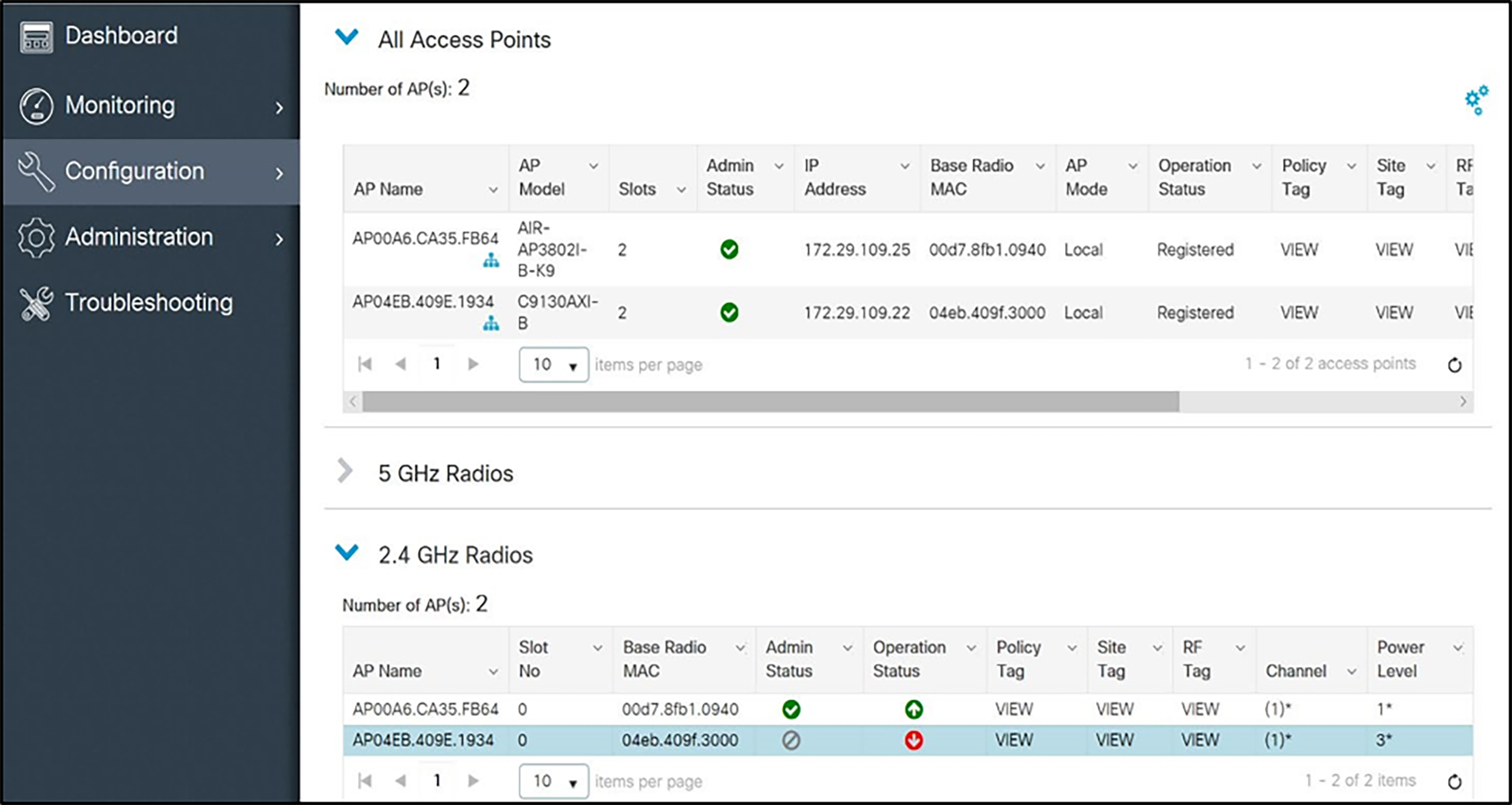Click red Operation Status arrow for AP04EB.409E.1934

913,740
